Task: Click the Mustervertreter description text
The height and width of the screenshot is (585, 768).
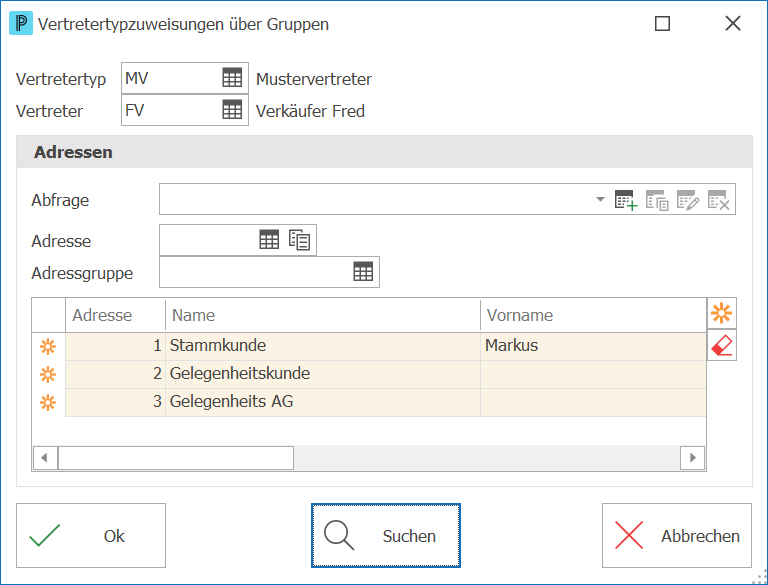Action: (314, 79)
